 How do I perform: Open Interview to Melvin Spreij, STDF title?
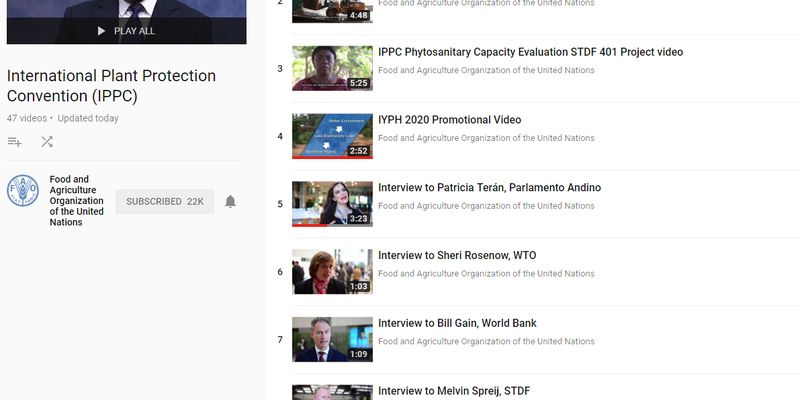click(454, 391)
